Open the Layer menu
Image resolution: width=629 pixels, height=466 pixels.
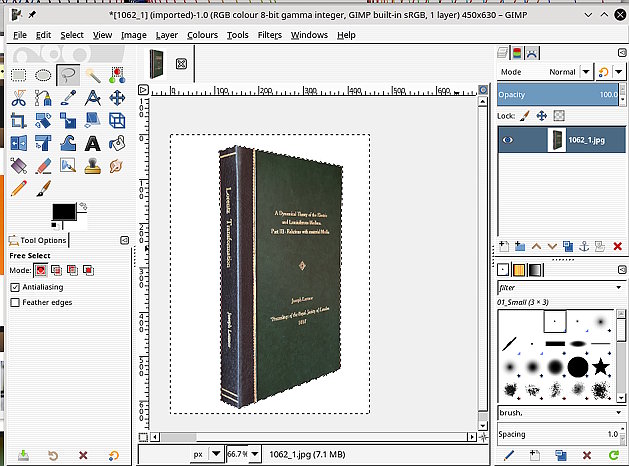166,35
